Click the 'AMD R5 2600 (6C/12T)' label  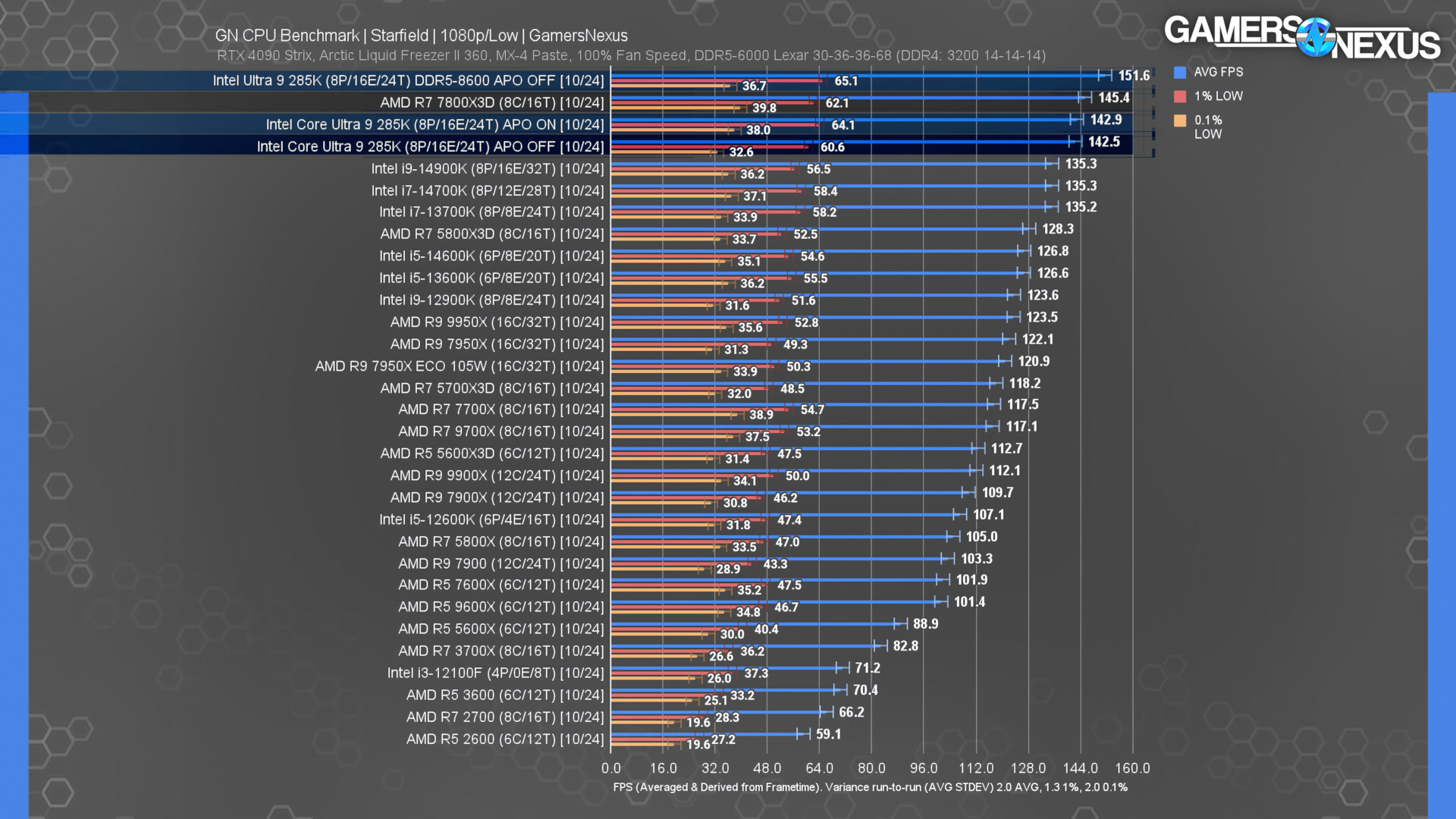click(505, 739)
